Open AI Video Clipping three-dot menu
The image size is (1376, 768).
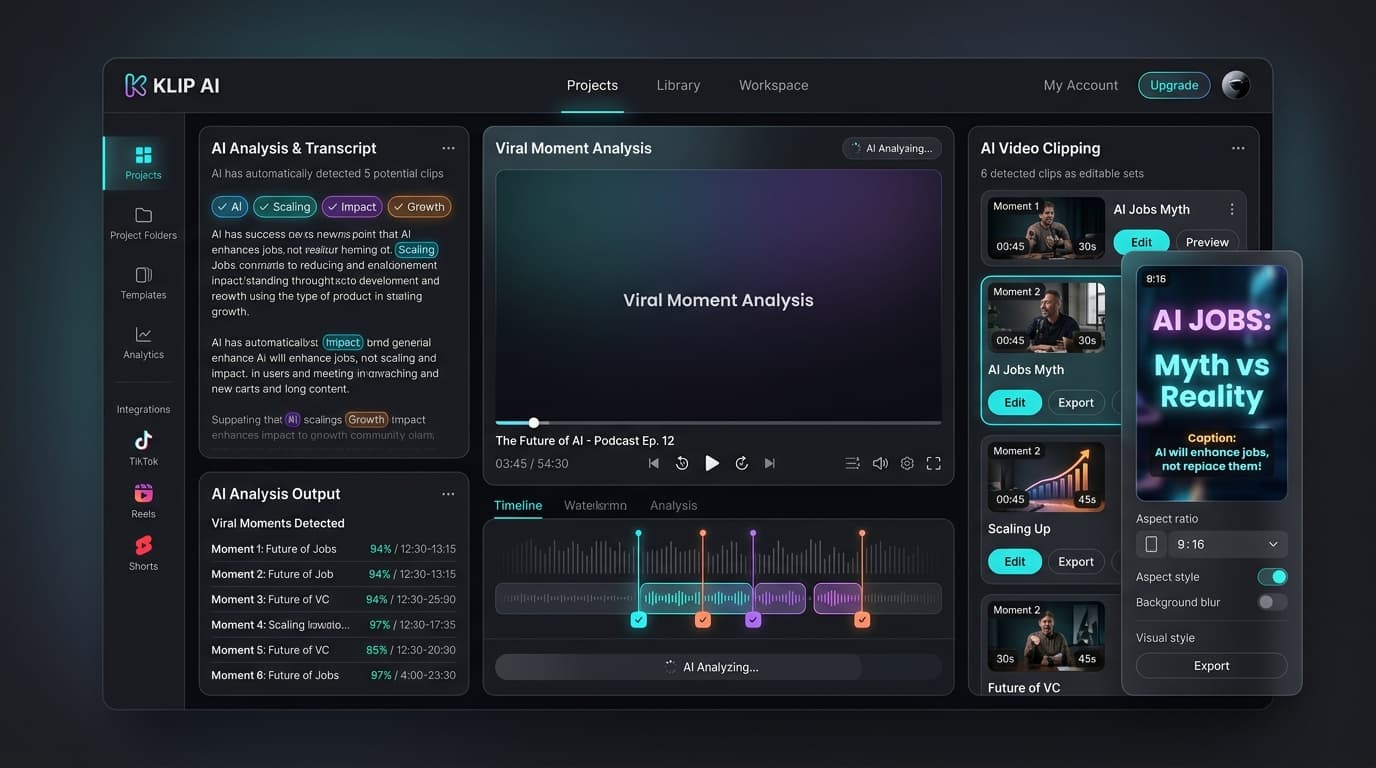pos(1238,148)
